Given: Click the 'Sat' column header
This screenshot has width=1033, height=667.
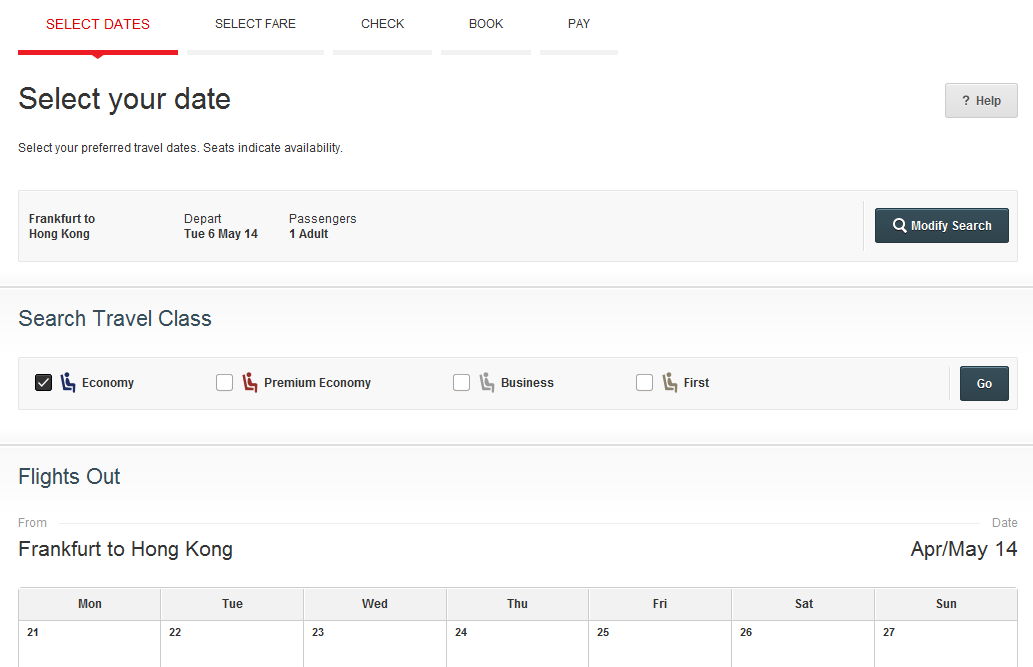Looking at the screenshot, I should (803, 604).
